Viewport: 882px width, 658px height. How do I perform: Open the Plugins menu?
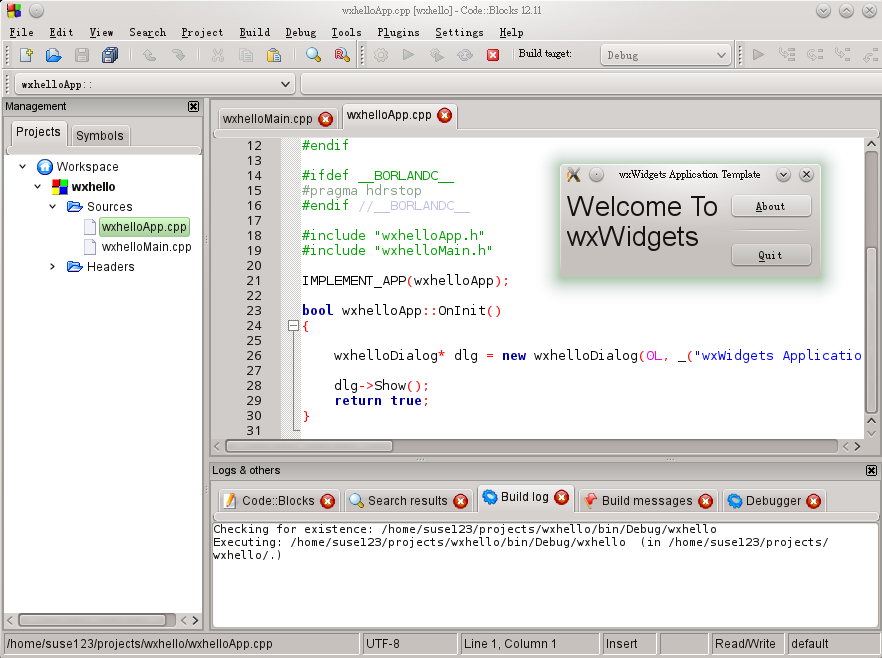(398, 33)
